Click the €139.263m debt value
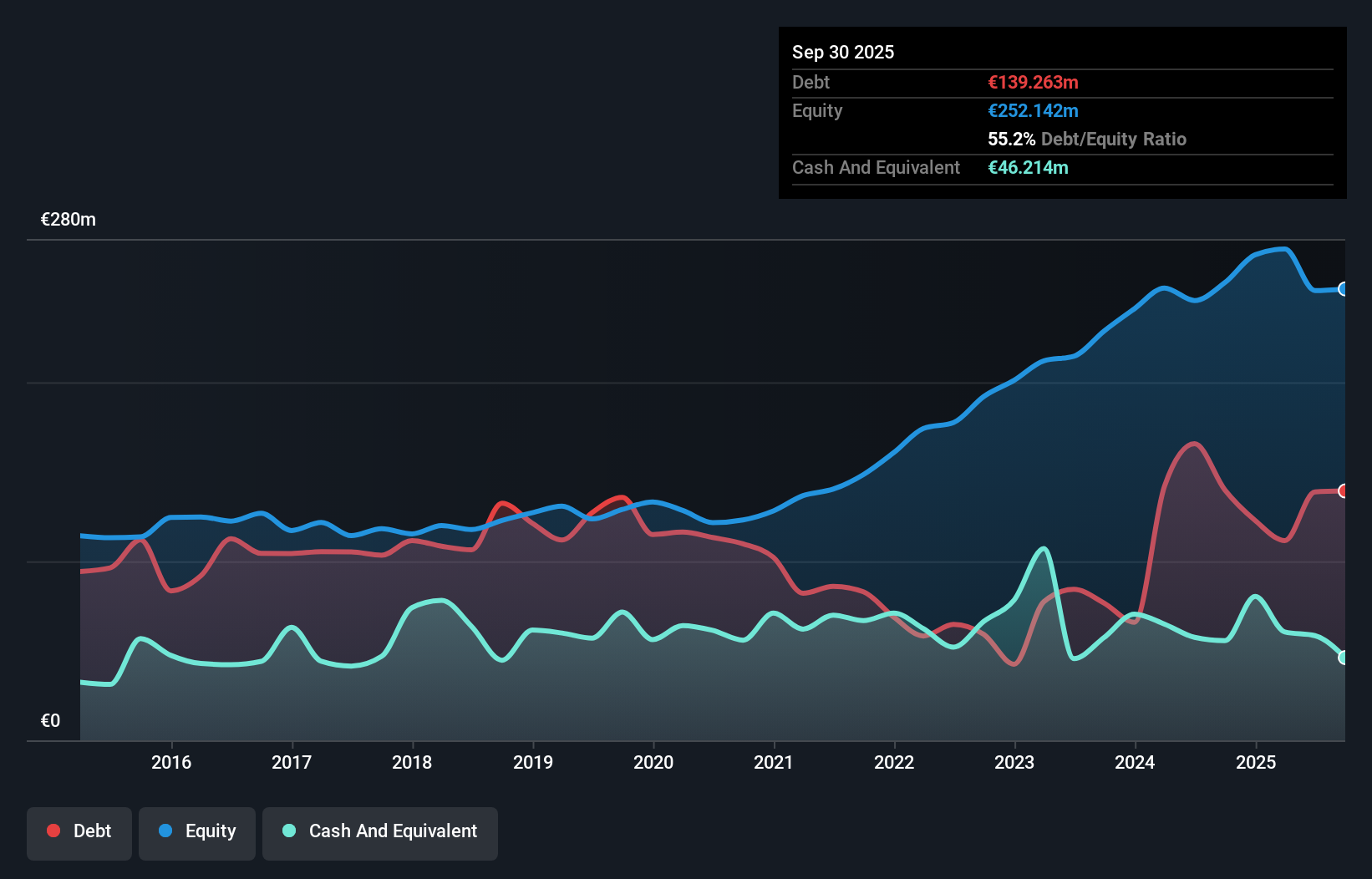This screenshot has width=1372, height=879. pyautogui.click(x=1033, y=82)
